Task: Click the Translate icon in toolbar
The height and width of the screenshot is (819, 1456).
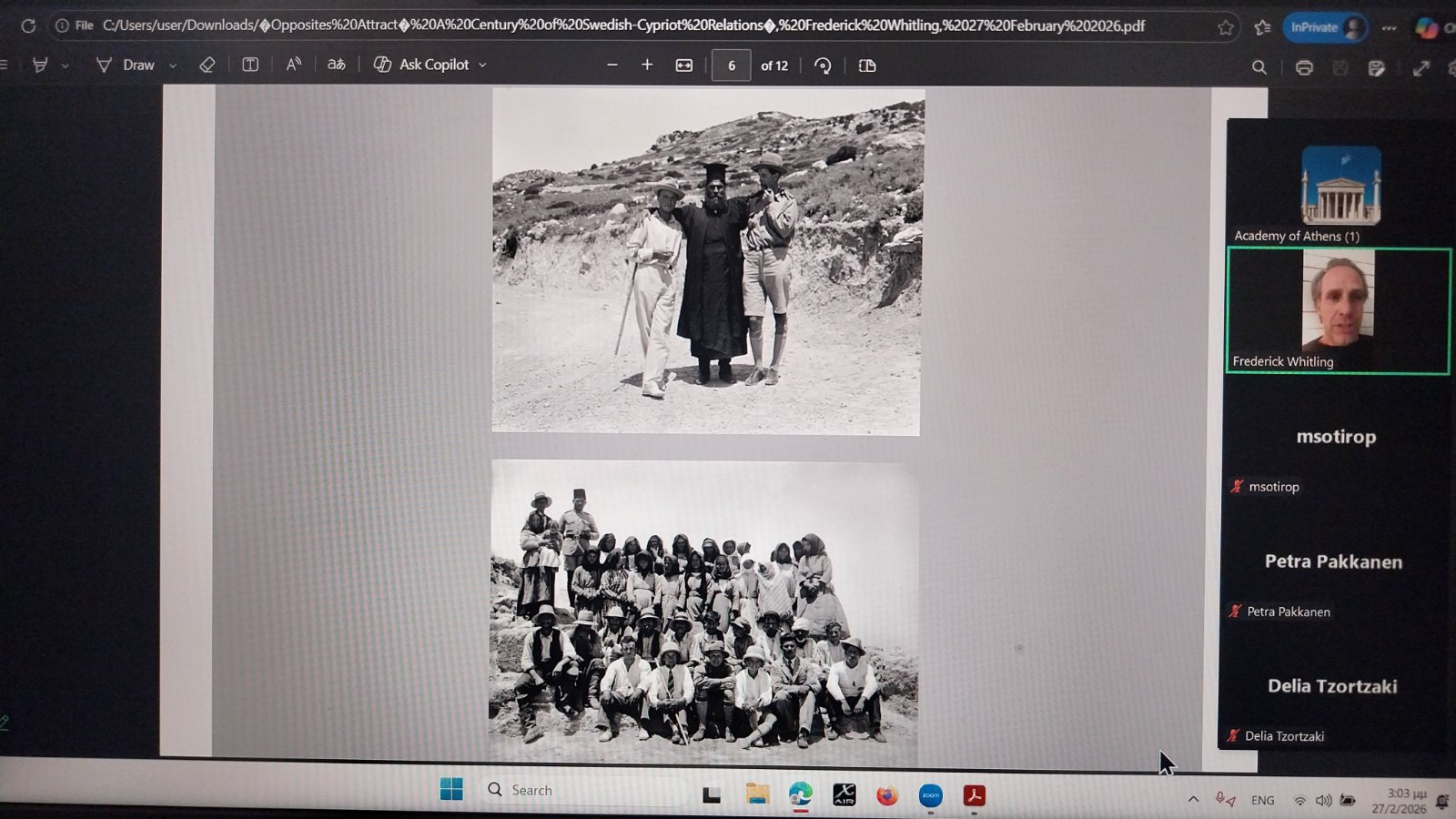Action: coord(337,65)
